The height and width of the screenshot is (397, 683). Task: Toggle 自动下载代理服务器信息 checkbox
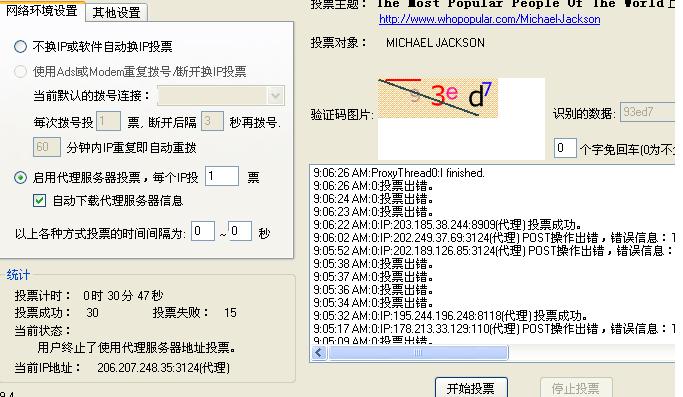pyautogui.click(x=40, y=200)
